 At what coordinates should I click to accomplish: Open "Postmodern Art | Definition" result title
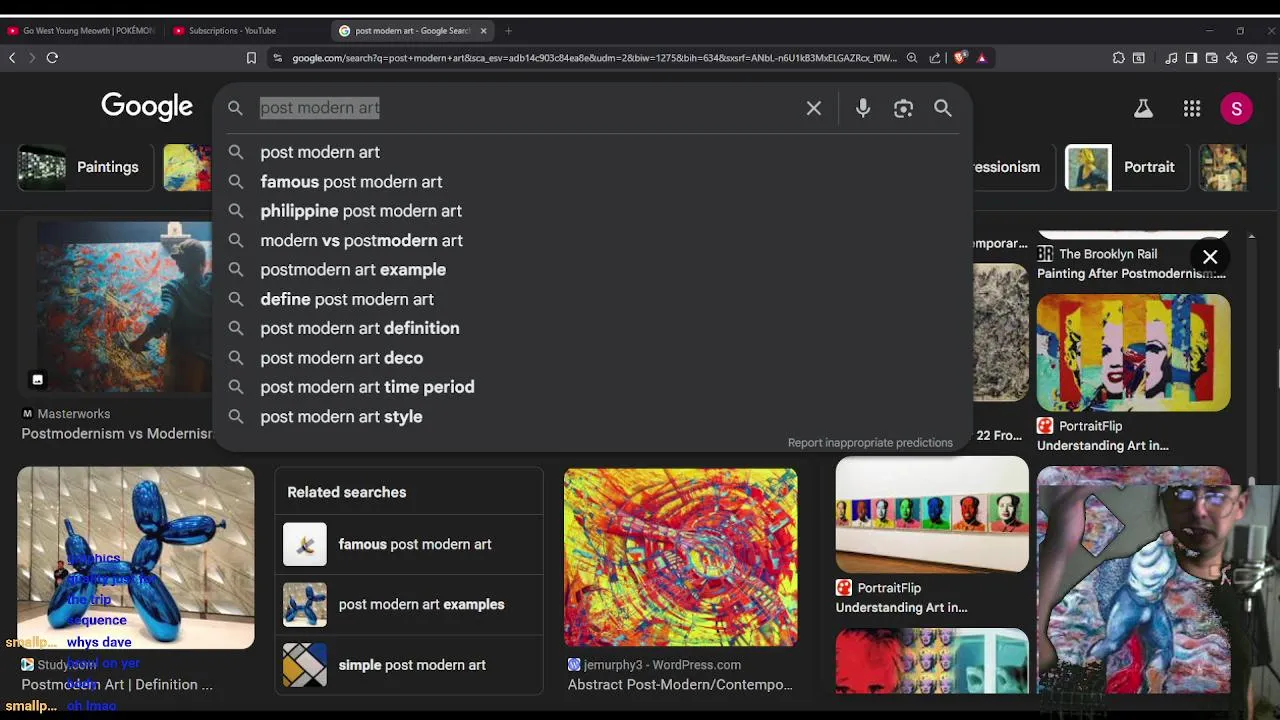pyautogui.click(x=117, y=685)
